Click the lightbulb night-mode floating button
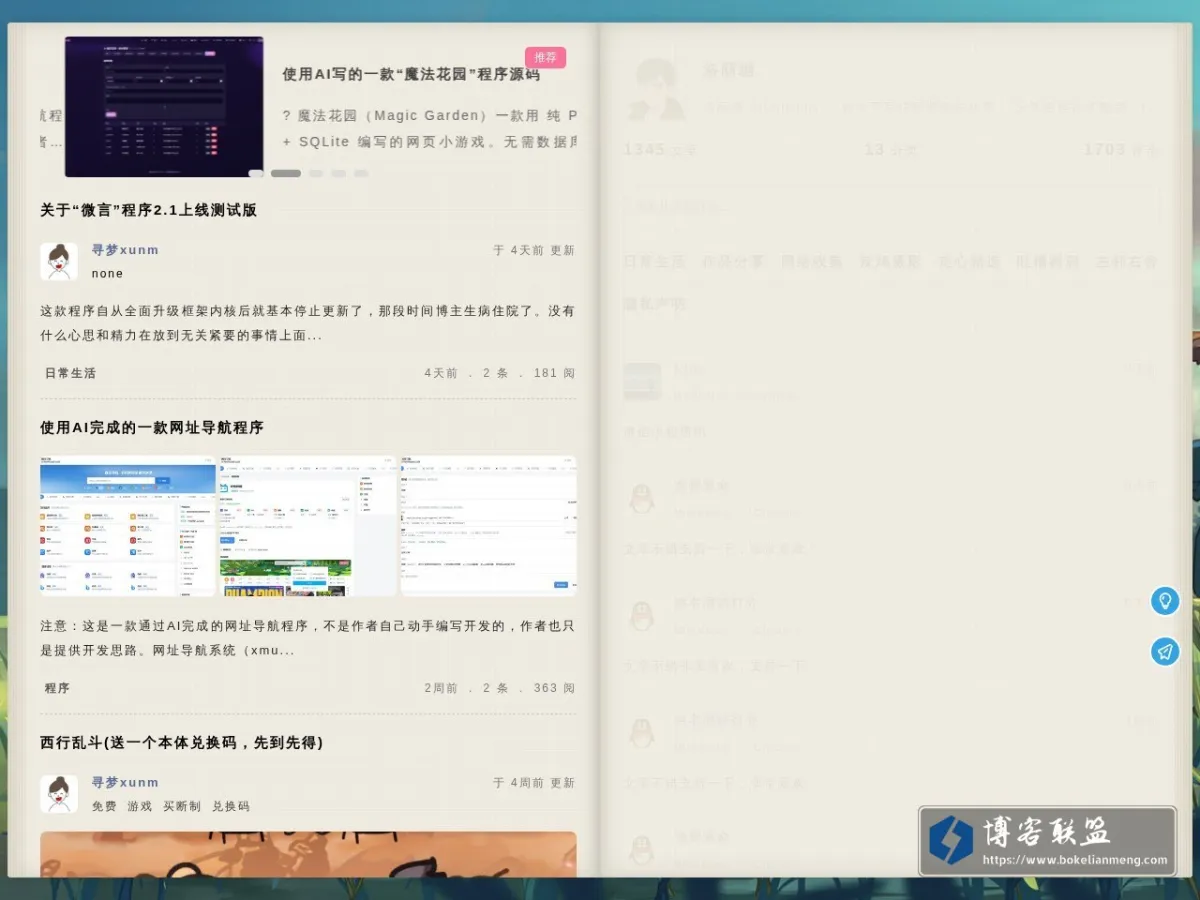 click(x=1165, y=601)
